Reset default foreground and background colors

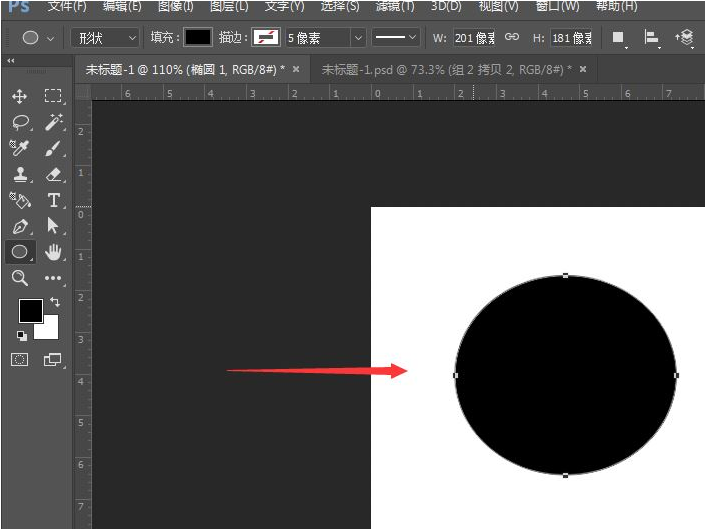(x=22, y=336)
